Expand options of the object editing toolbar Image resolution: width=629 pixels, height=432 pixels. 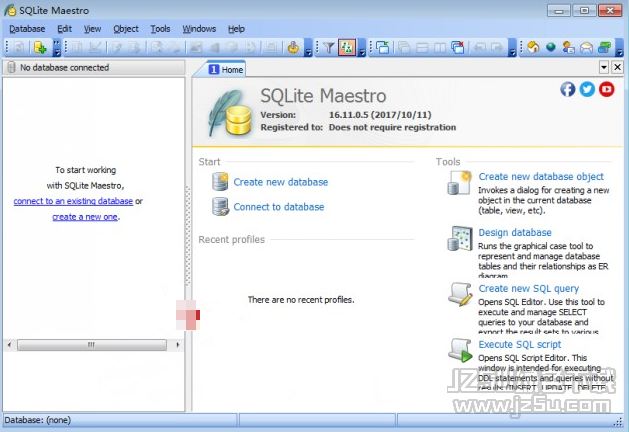[308, 48]
